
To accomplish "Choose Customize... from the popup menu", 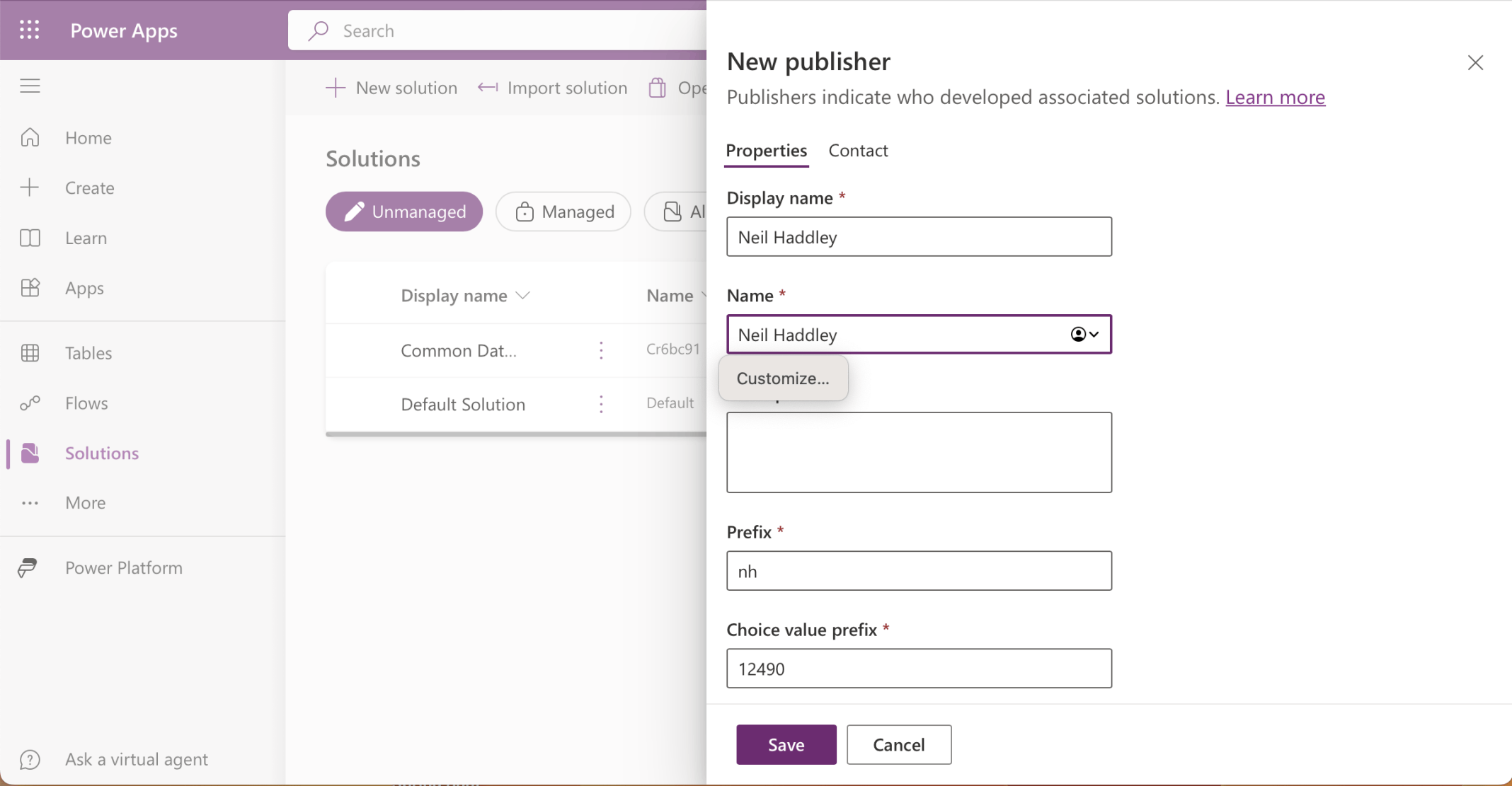I will pyautogui.click(x=783, y=378).
